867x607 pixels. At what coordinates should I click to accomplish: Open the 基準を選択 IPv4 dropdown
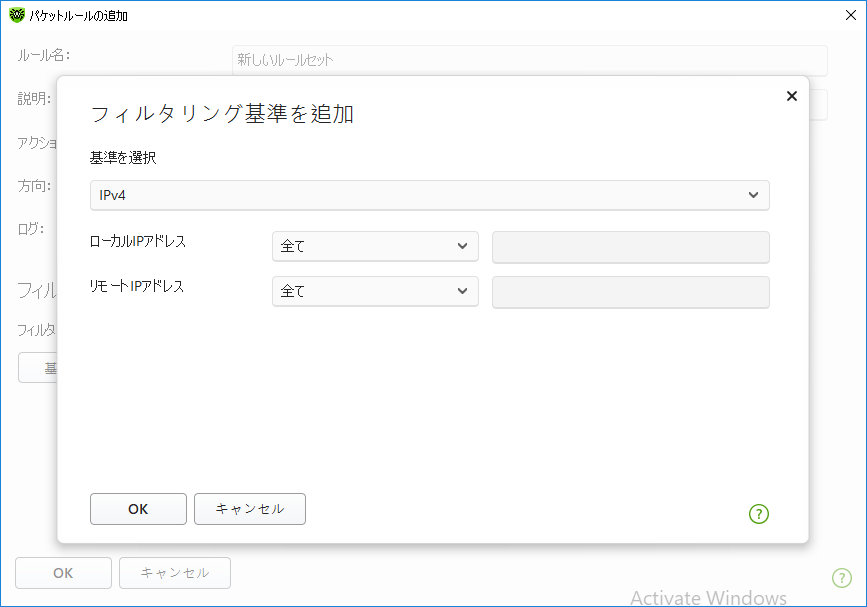pyautogui.click(x=430, y=195)
